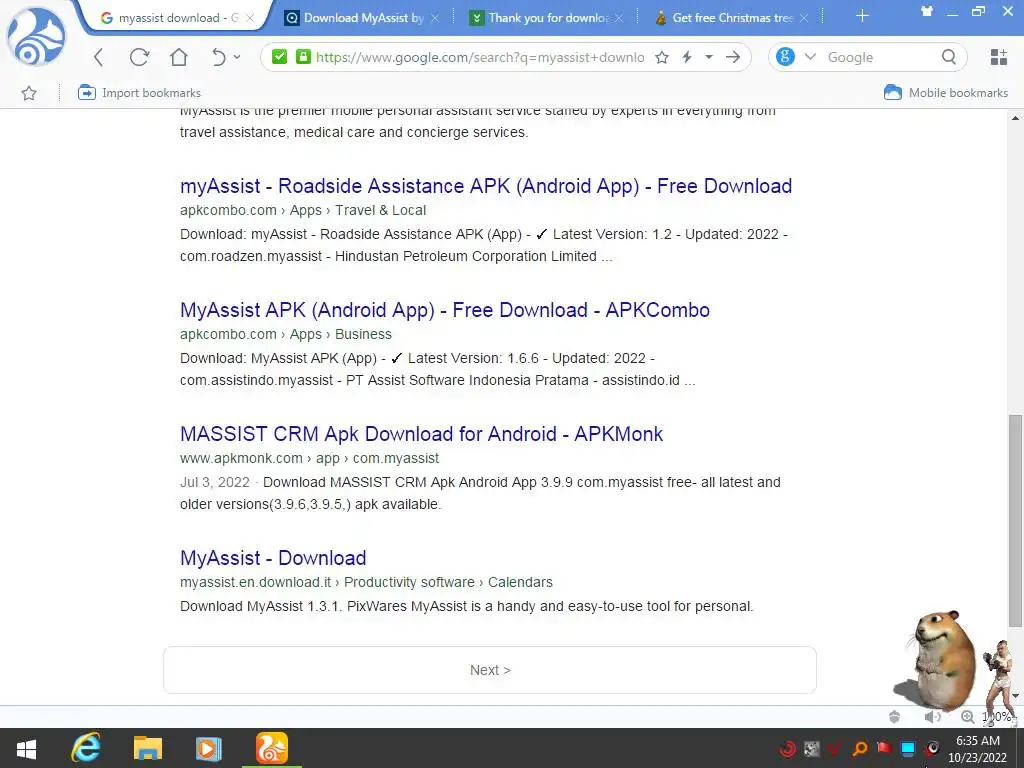
Task: Close the Thank you for downloading tab
Action: 619,18
